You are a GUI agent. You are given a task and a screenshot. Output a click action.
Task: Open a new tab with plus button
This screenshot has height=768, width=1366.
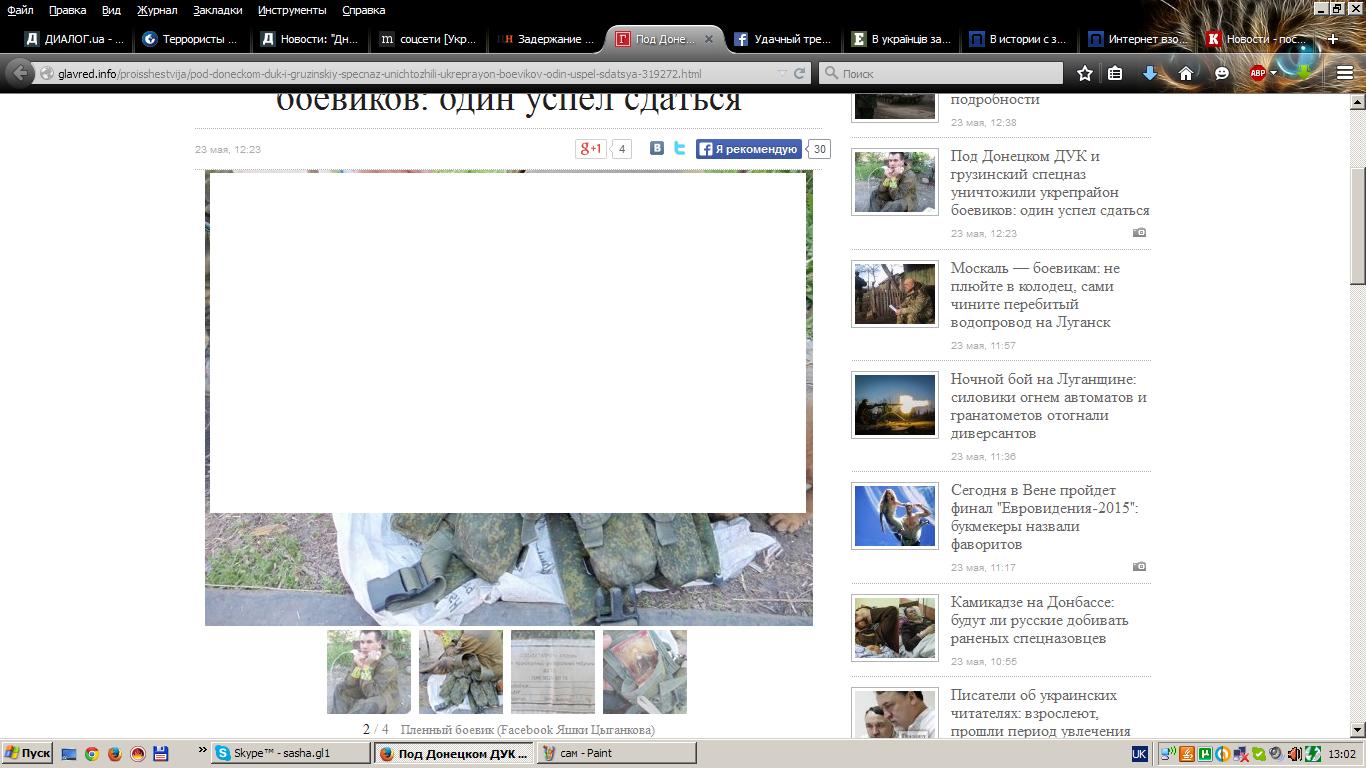(1332, 39)
